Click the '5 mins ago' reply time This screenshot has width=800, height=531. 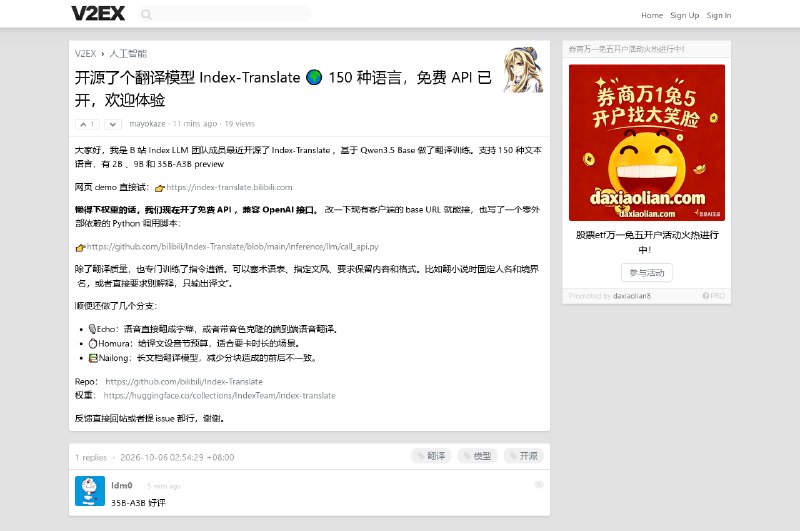point(164,486)
